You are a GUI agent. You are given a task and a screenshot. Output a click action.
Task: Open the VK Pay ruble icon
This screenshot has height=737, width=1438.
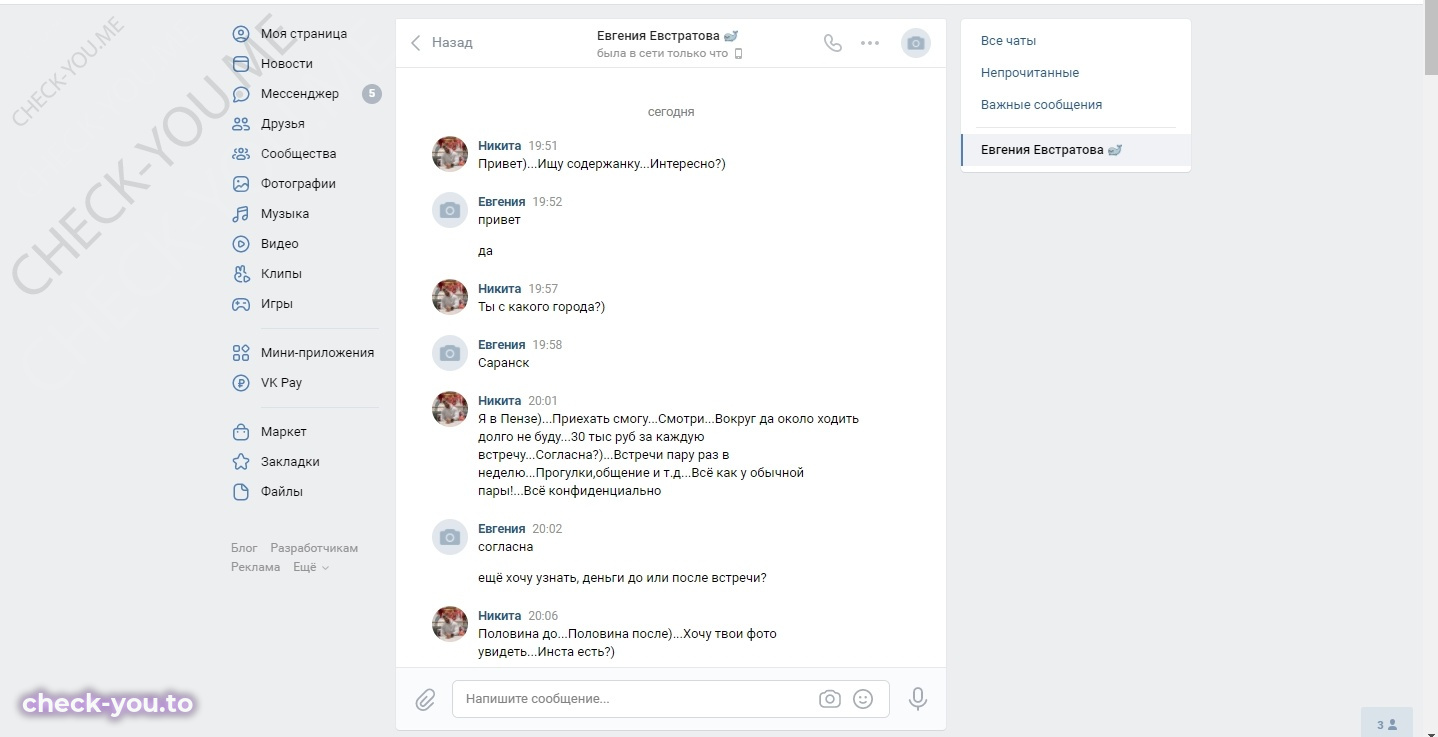coord(241,383)
